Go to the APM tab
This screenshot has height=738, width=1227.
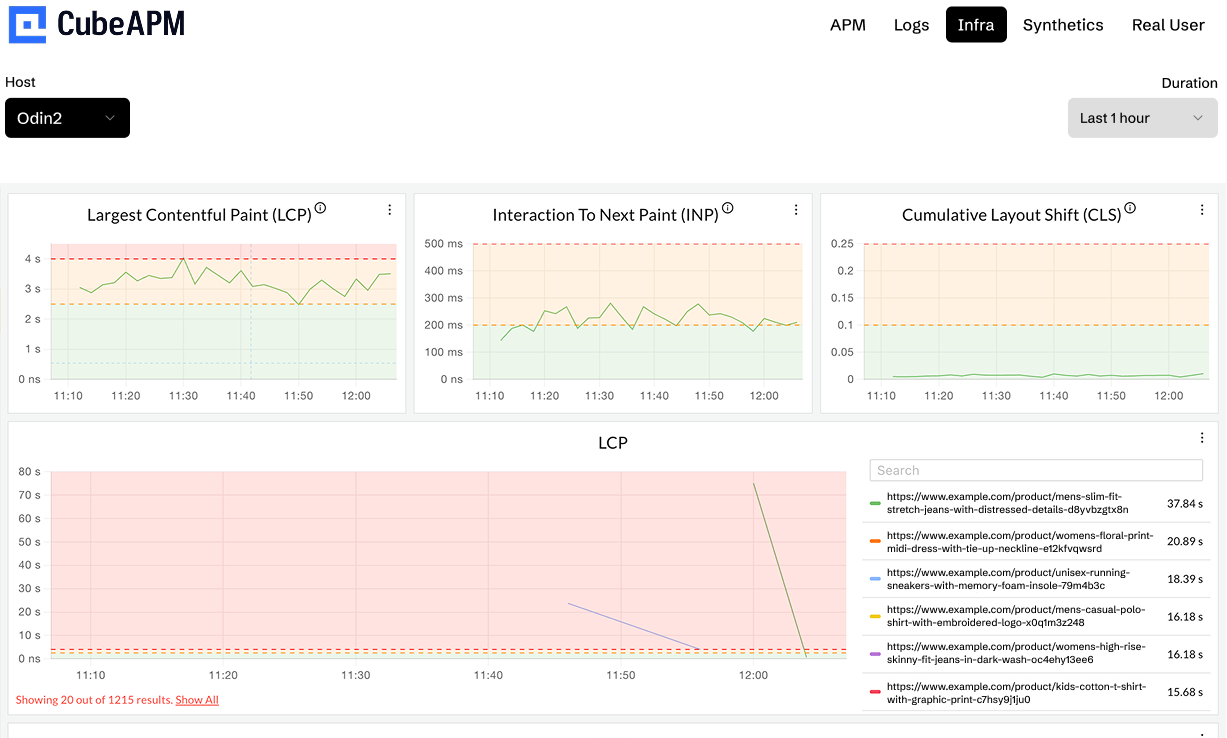848,25
